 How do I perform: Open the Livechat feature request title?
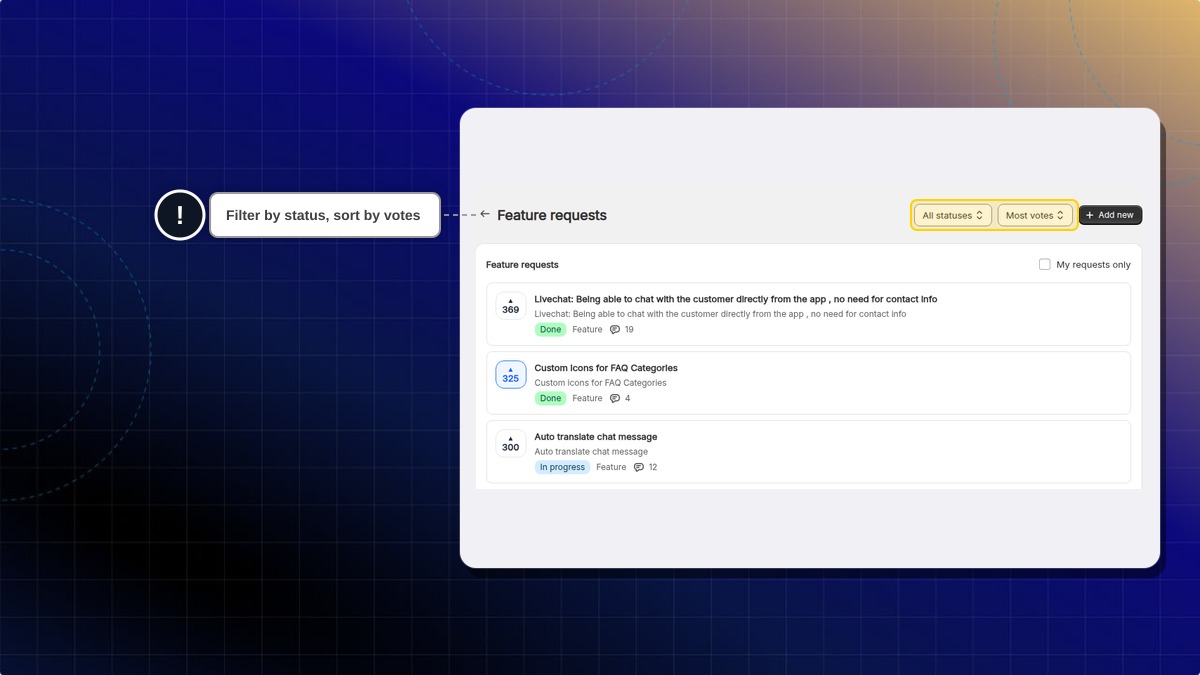tap(736, 299)
